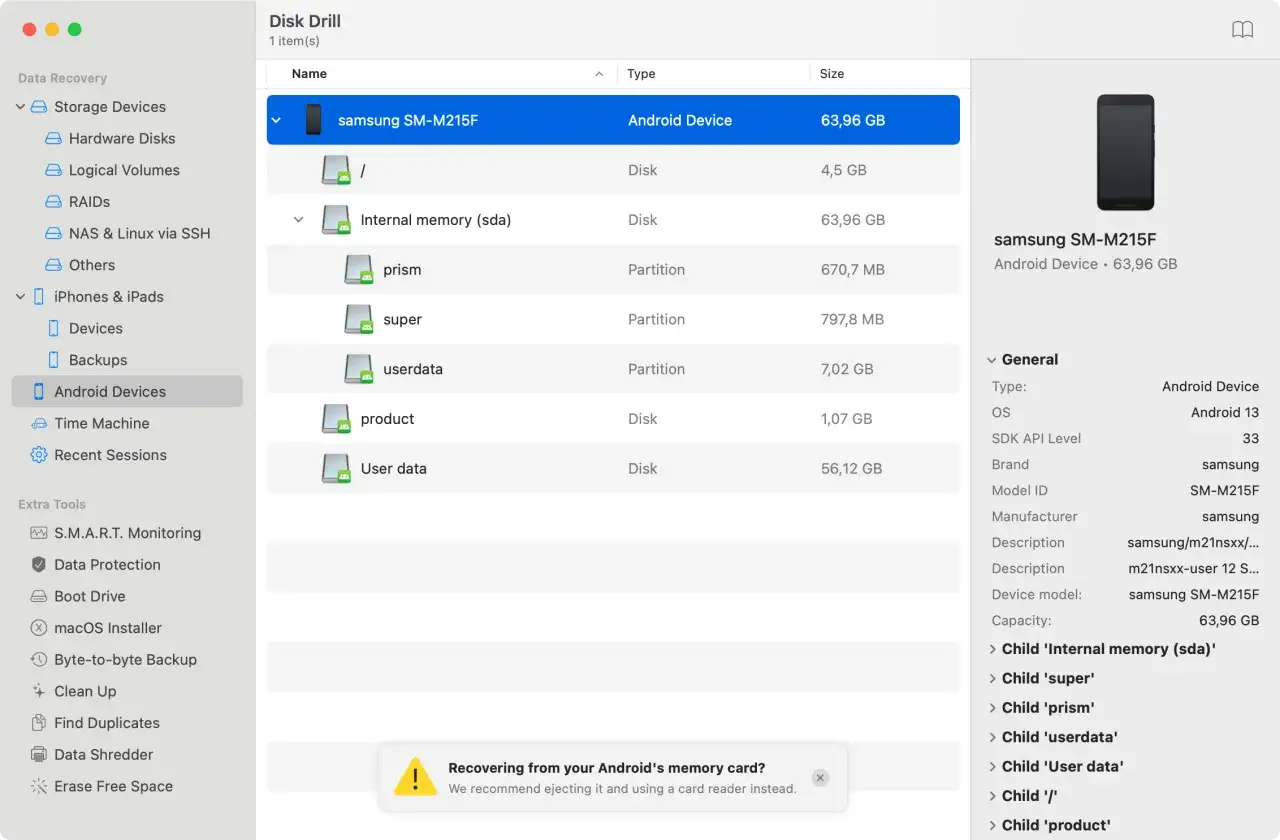Viewport: 1280px width, 840px height.
Task: Sort the list by Type column
Action: click(x=714, y=74)
